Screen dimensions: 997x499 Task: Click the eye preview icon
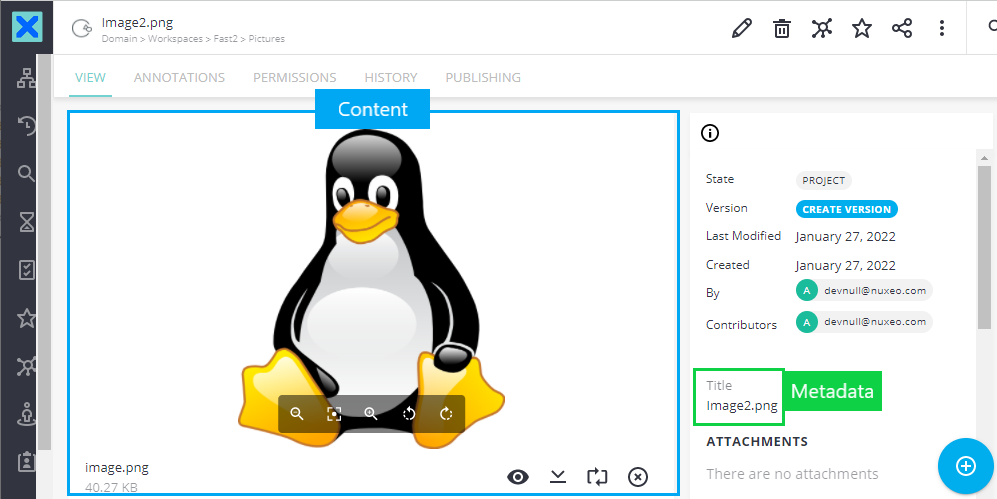click(x=518, y=477)
